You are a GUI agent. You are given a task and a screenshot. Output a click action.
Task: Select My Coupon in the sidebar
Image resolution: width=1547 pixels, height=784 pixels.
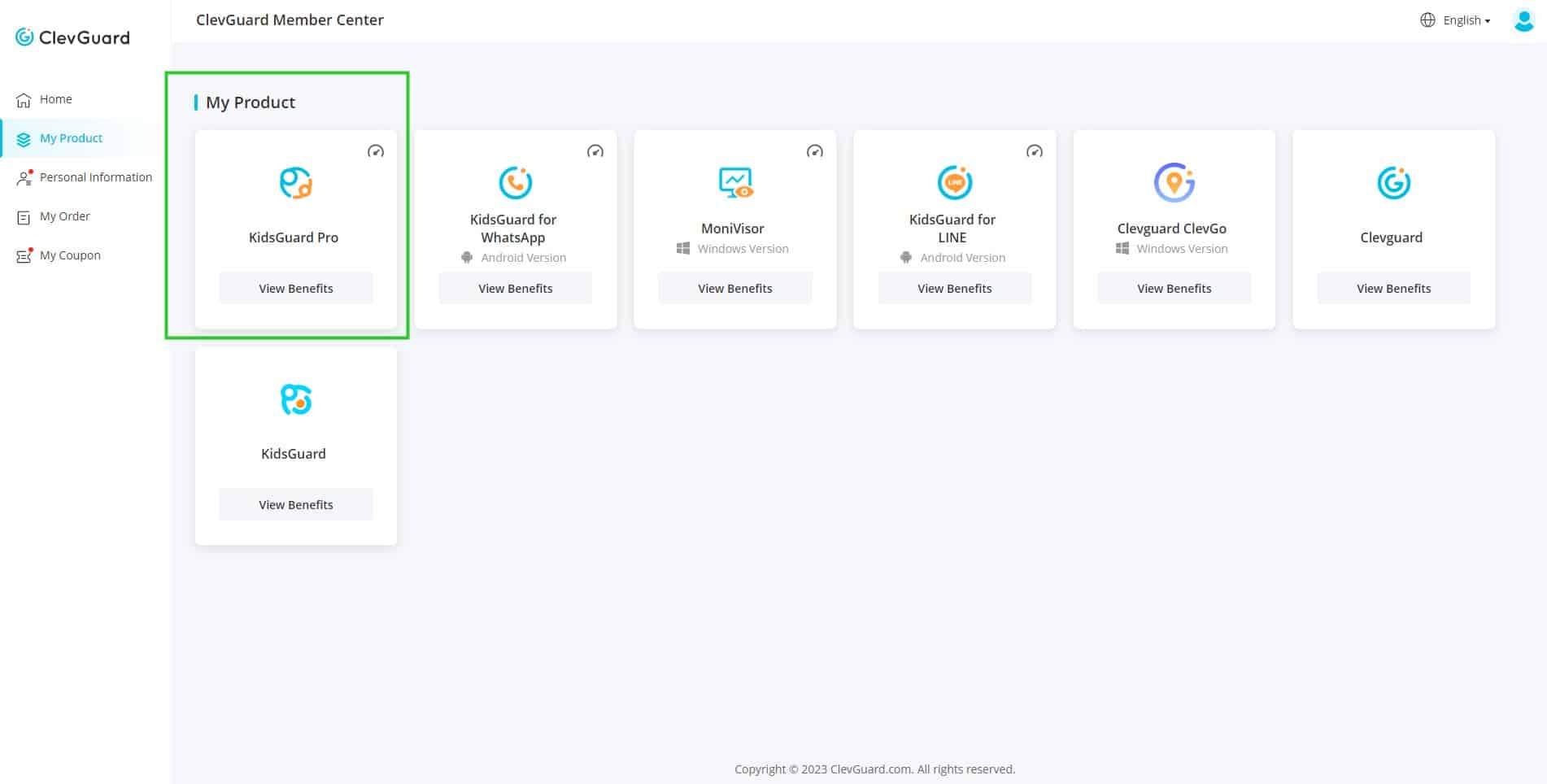(x=70, y=255)
